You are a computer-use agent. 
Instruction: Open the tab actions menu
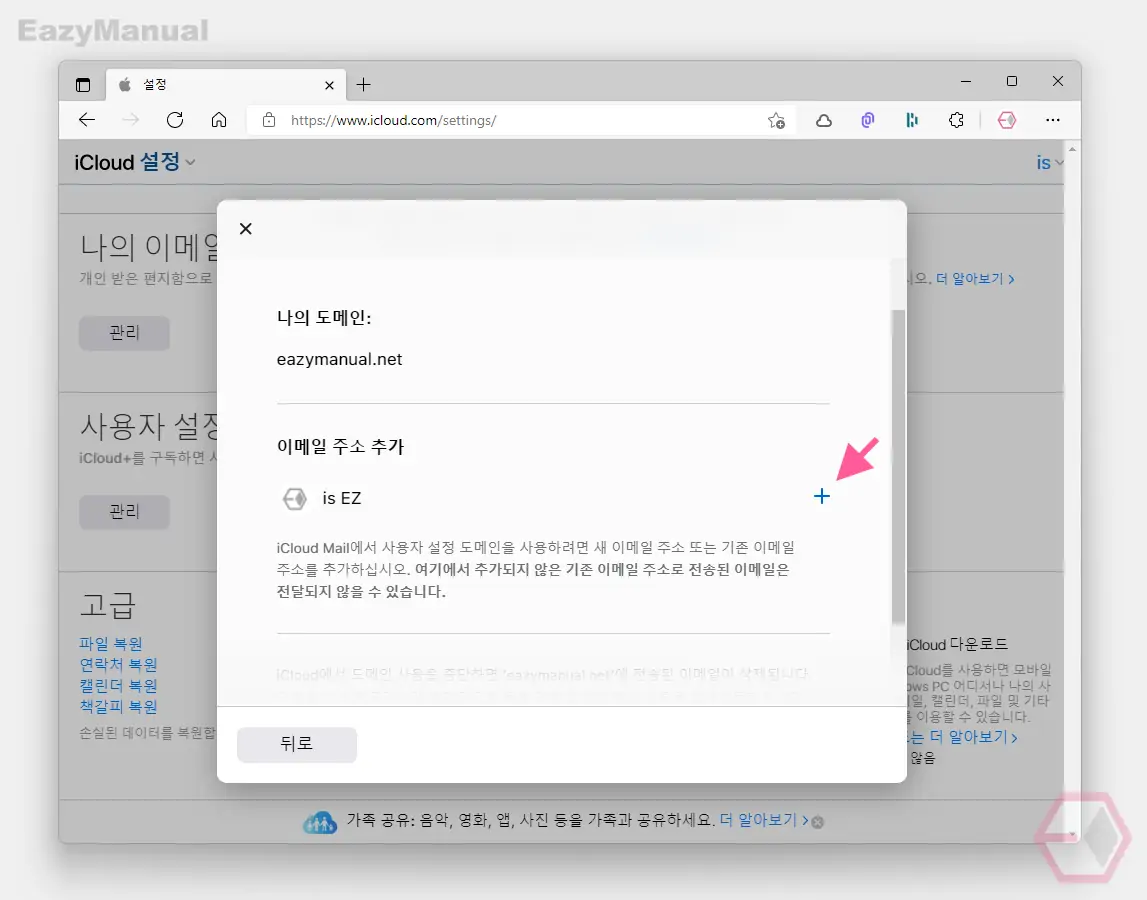83,85
